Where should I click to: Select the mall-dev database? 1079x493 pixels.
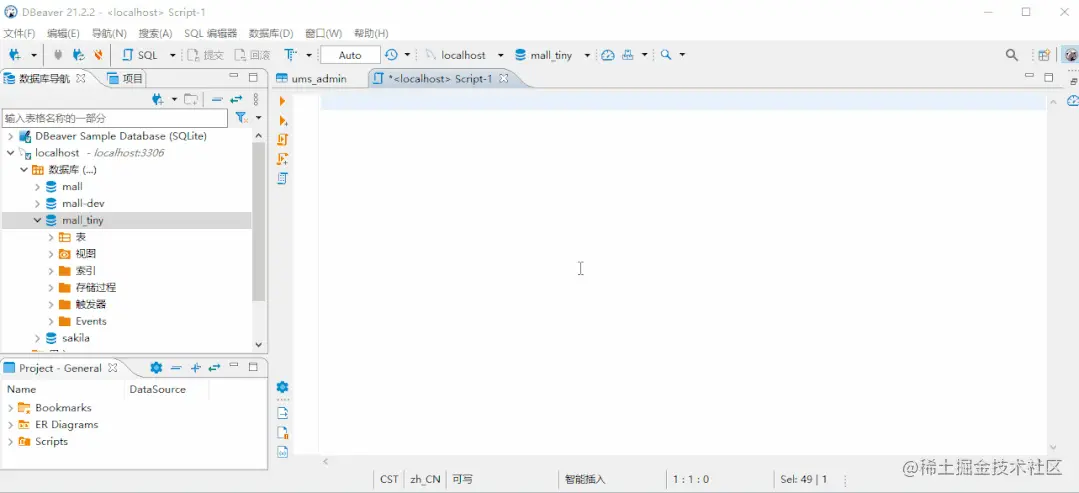(83, 204)
